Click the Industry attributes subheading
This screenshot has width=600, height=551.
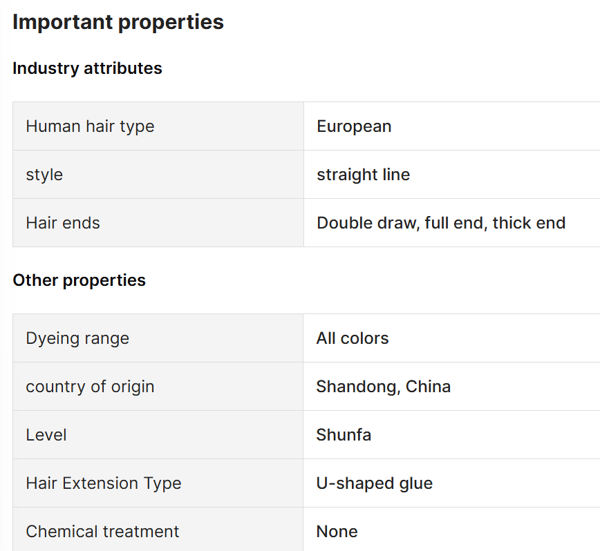coord(87,68)
